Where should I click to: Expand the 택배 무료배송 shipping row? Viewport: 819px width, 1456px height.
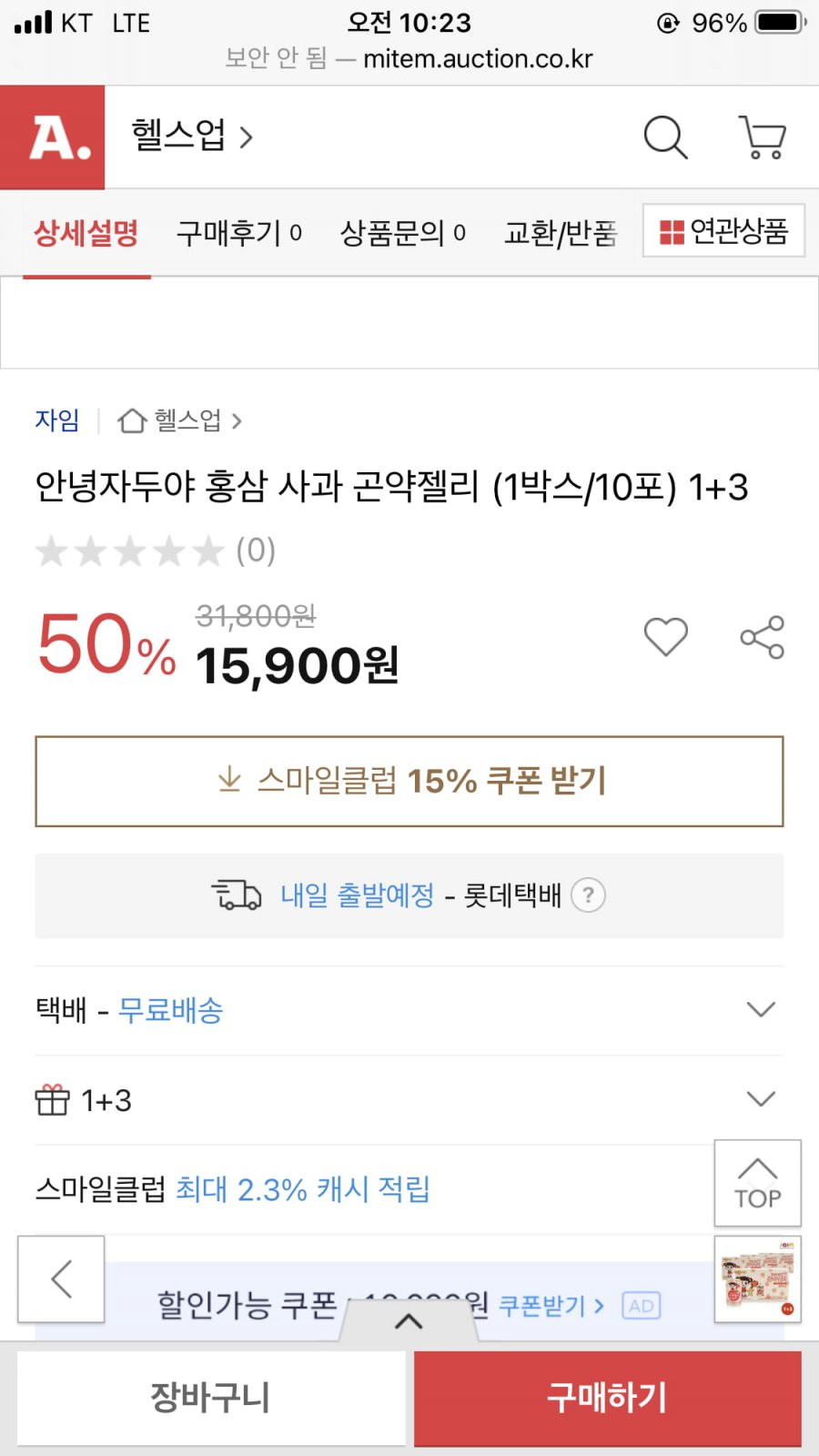409,1010
